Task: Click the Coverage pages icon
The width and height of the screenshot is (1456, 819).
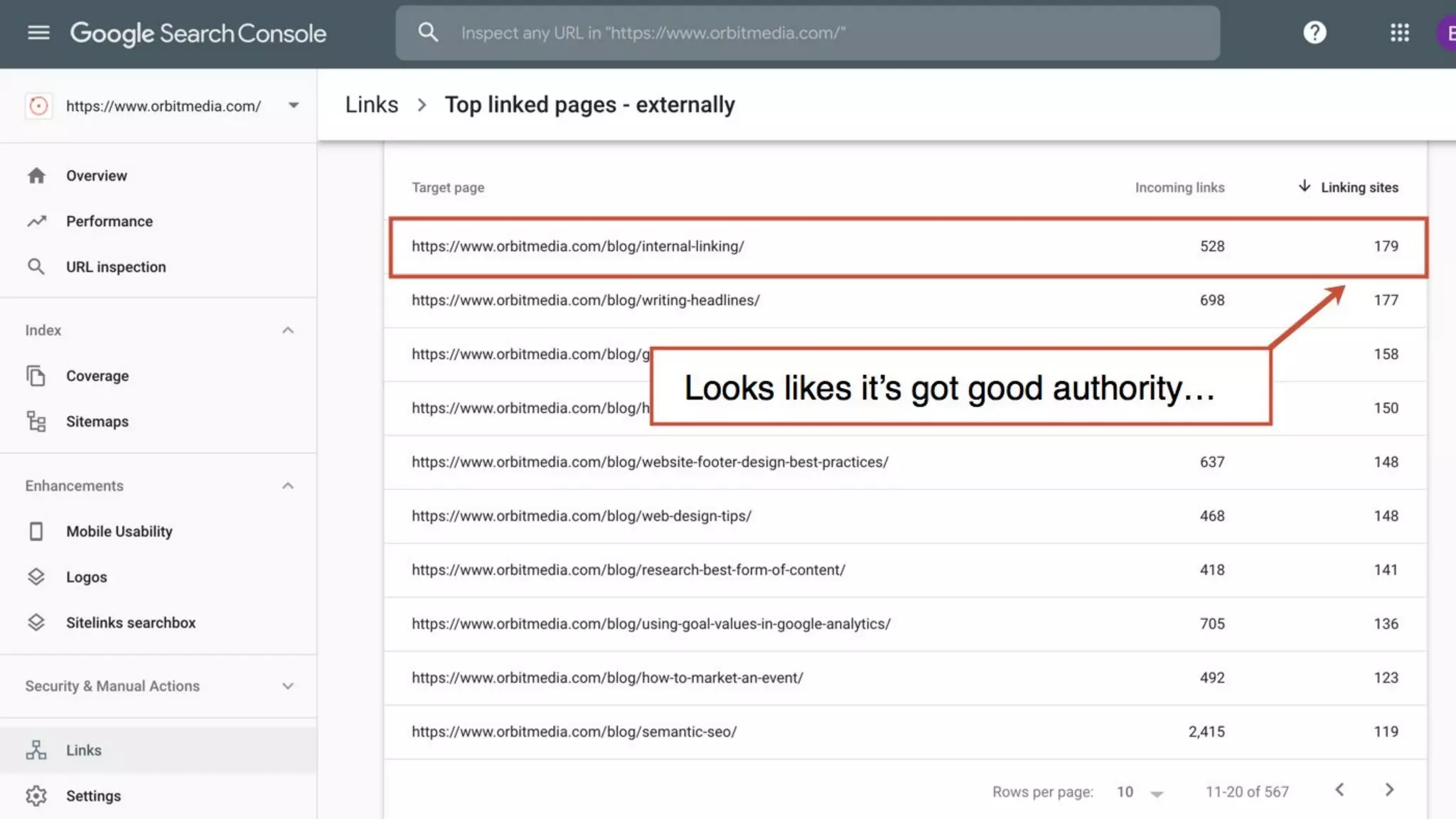Action: 36,376
